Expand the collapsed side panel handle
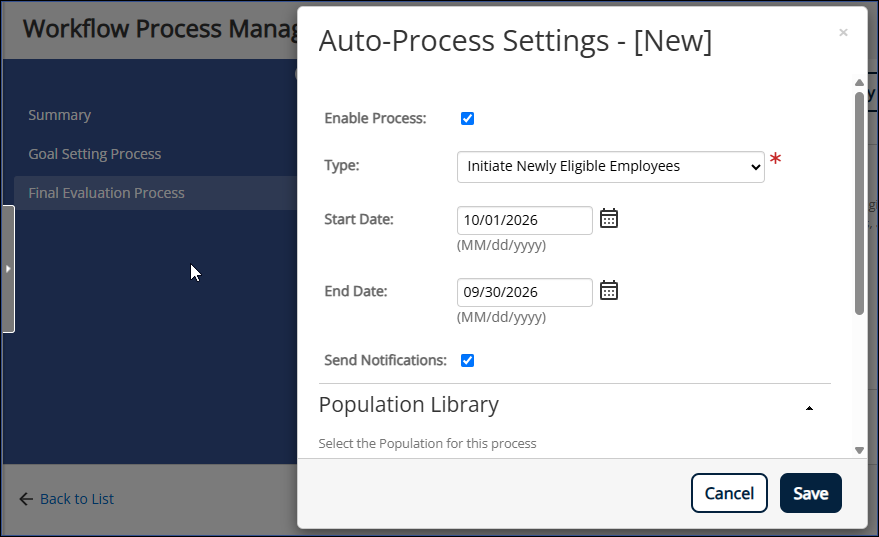This screenshot has height=537, width=879. click(8, 269)
